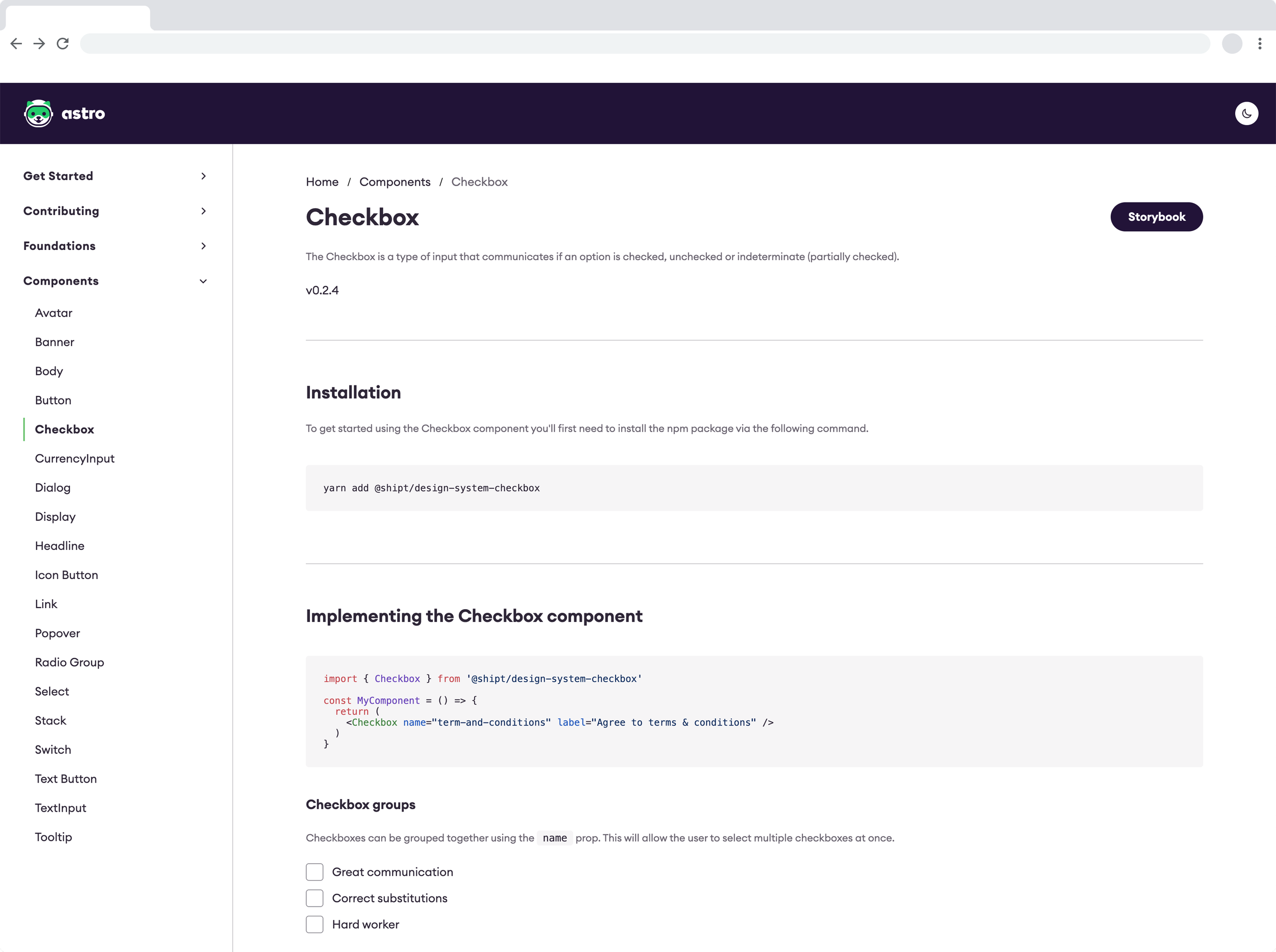This screenshot has width=1276, height=952.
Task: Expand the Foundations section chevron
Action: (203, 246)
